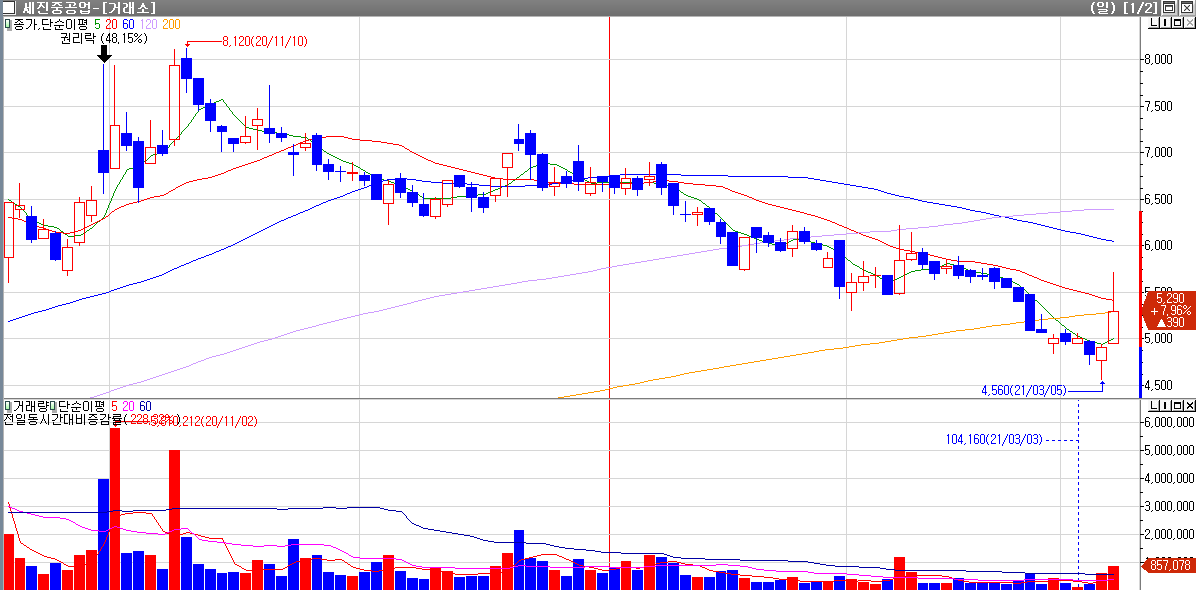Close the volume chart pane
This screenshot has width=1196, height=590.
coord(1188,405)
